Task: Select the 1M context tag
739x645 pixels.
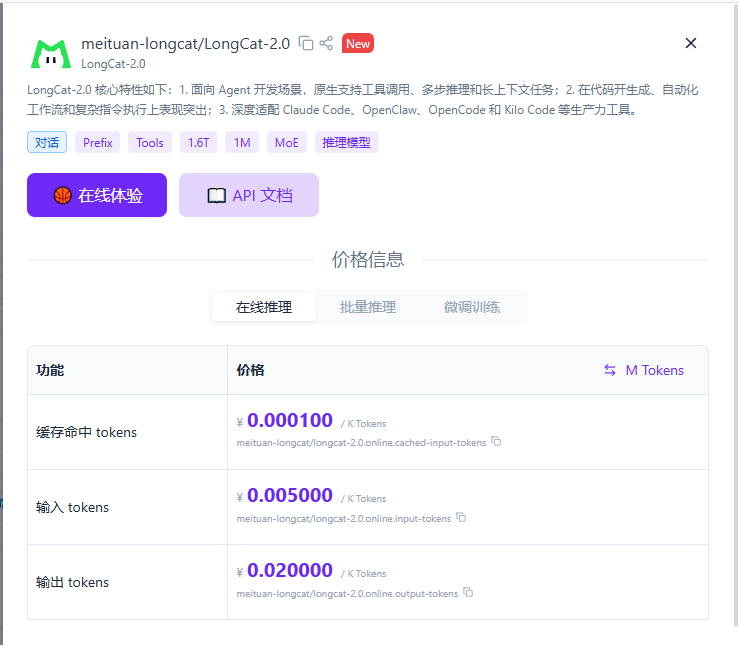Action: (242, 142)
